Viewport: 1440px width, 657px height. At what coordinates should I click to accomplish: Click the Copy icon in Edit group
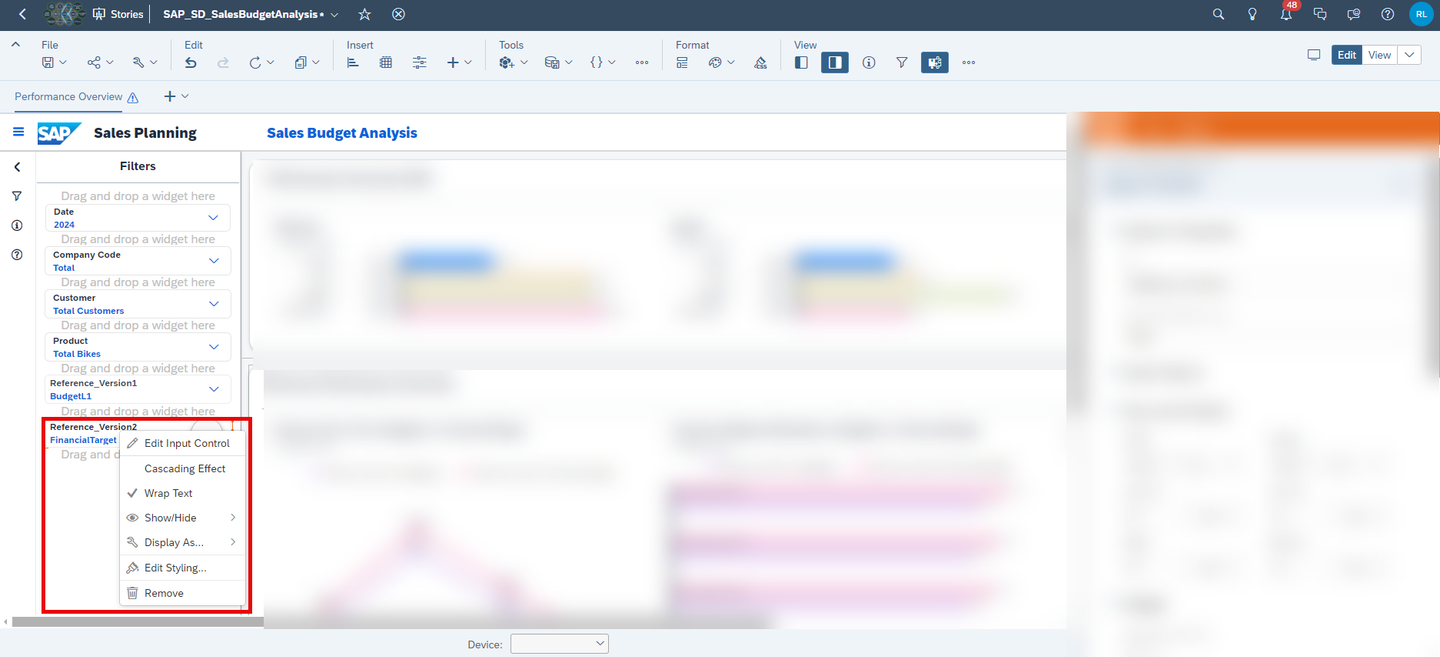click(301, 62)
